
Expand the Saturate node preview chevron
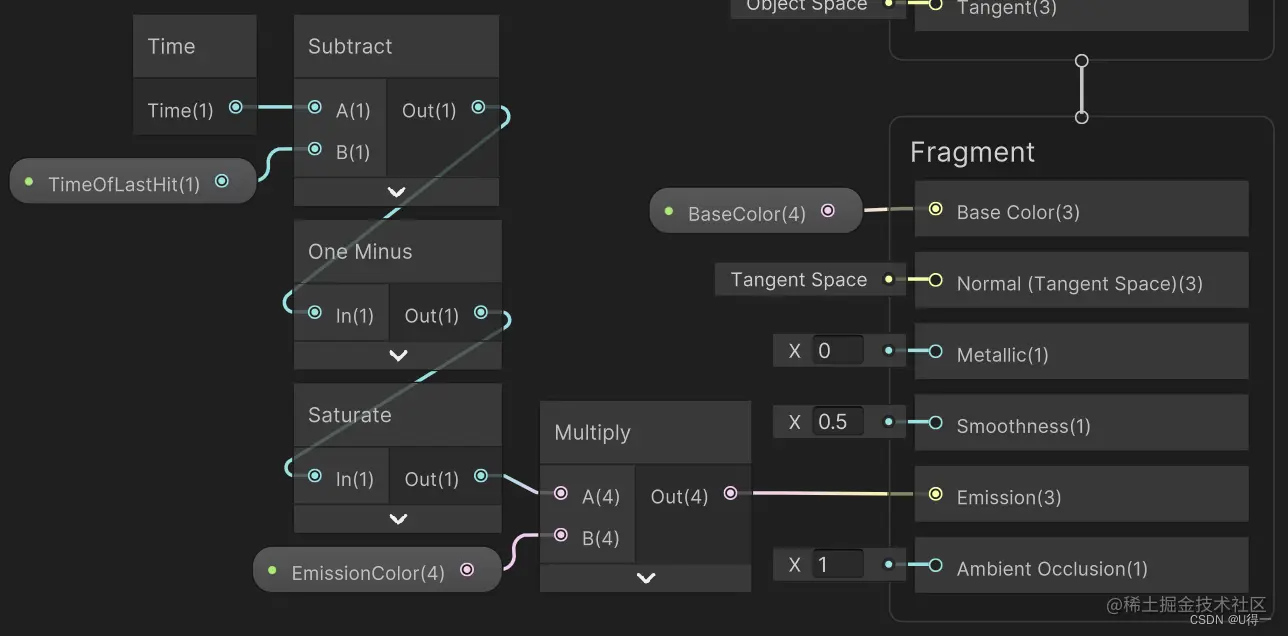click(398, 519)
